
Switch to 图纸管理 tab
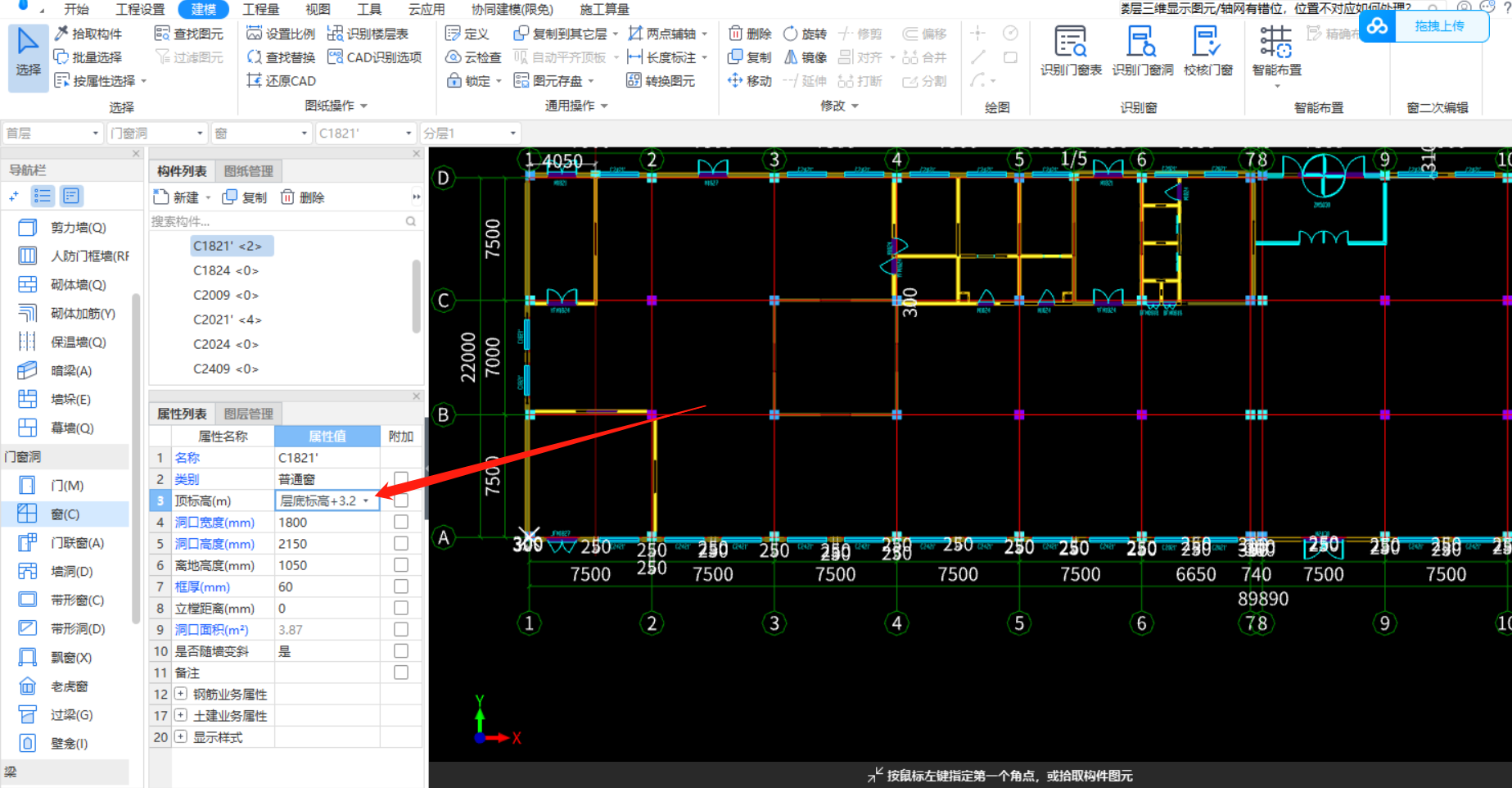pyautogui.click(x=249, y=171)
